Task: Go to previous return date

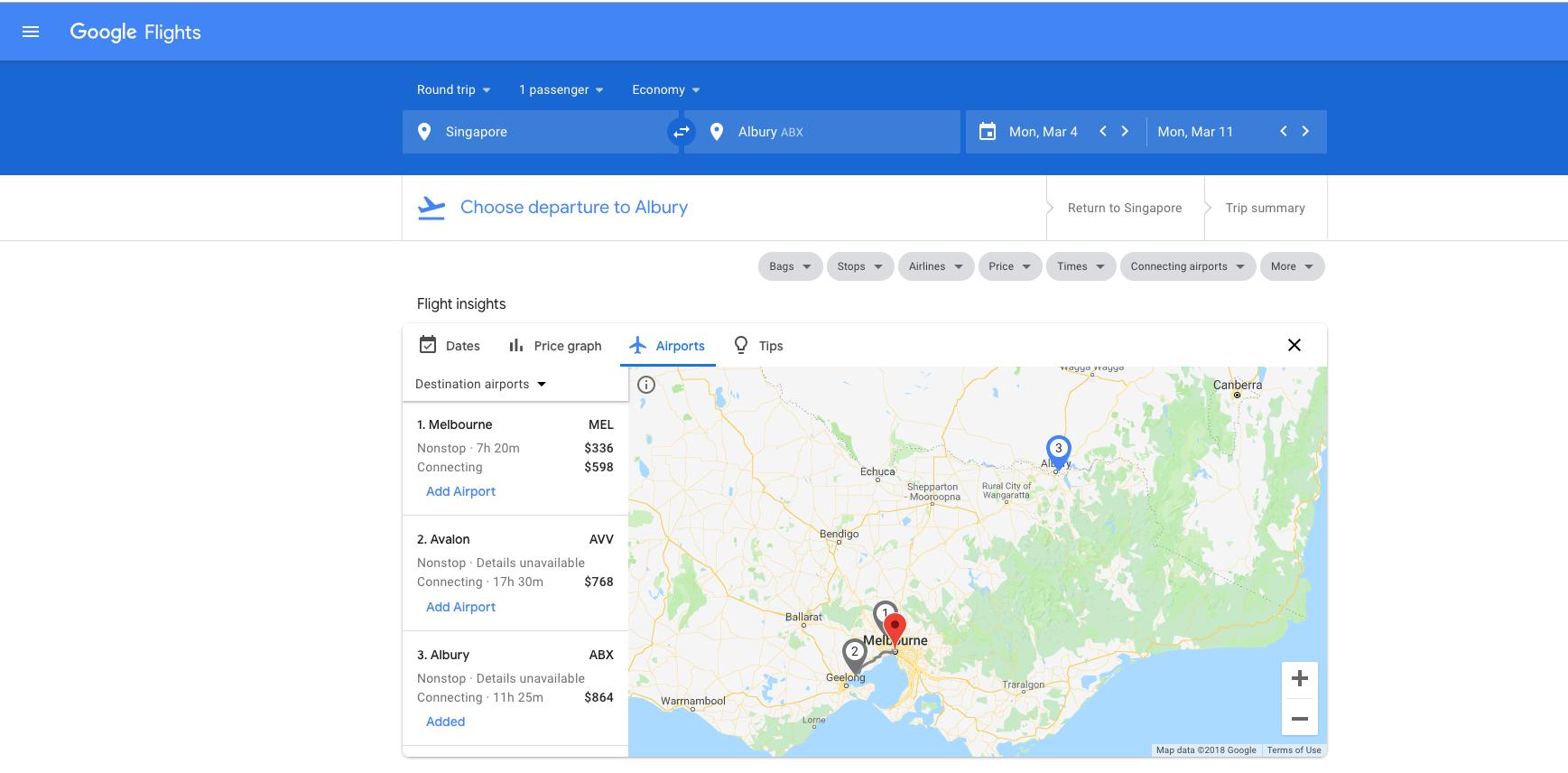Action: coord(1283,131)
